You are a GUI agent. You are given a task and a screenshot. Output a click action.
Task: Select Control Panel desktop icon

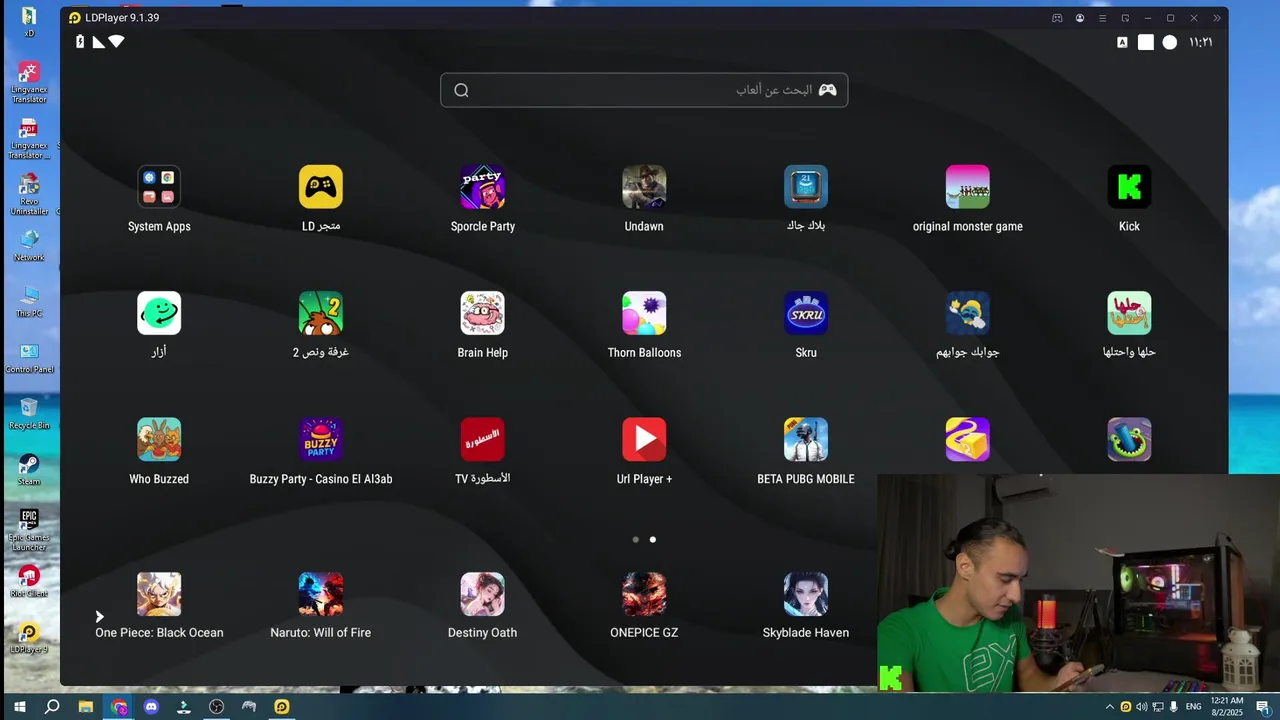pos(29,357)
